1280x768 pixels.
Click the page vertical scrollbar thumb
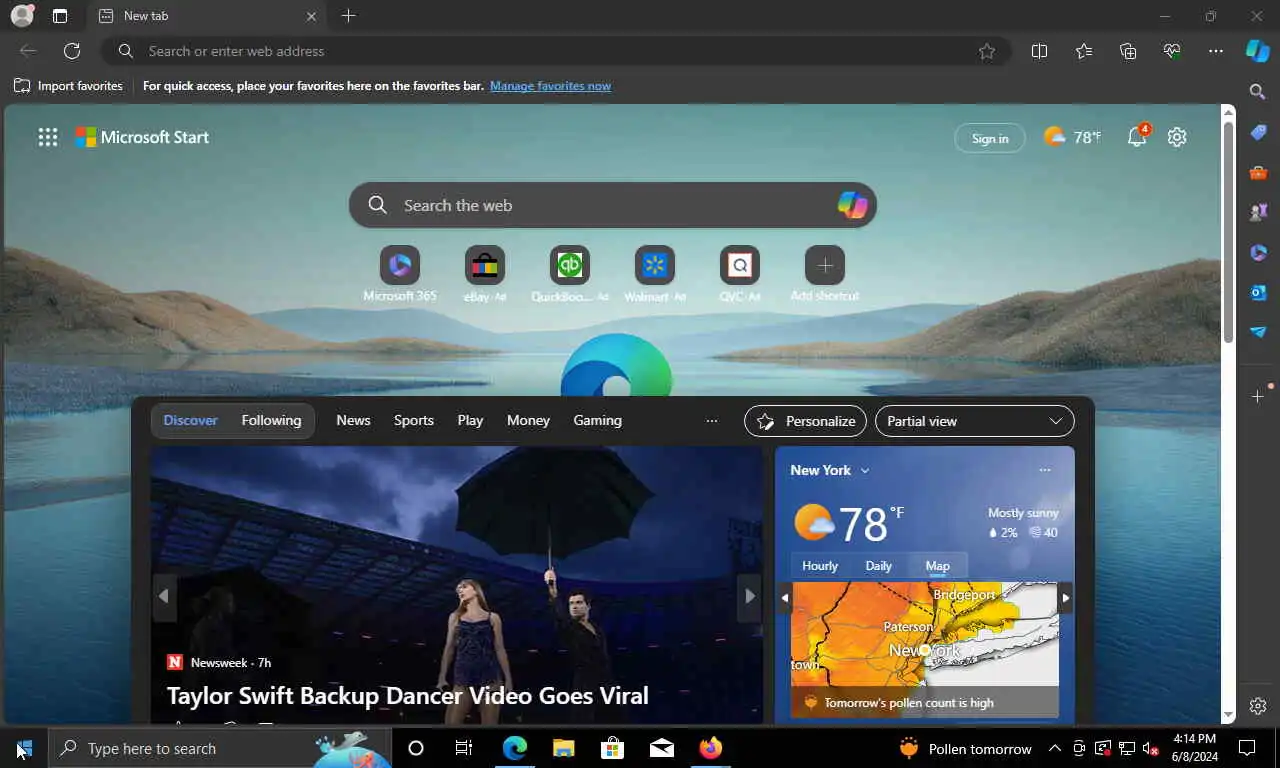1229,231
